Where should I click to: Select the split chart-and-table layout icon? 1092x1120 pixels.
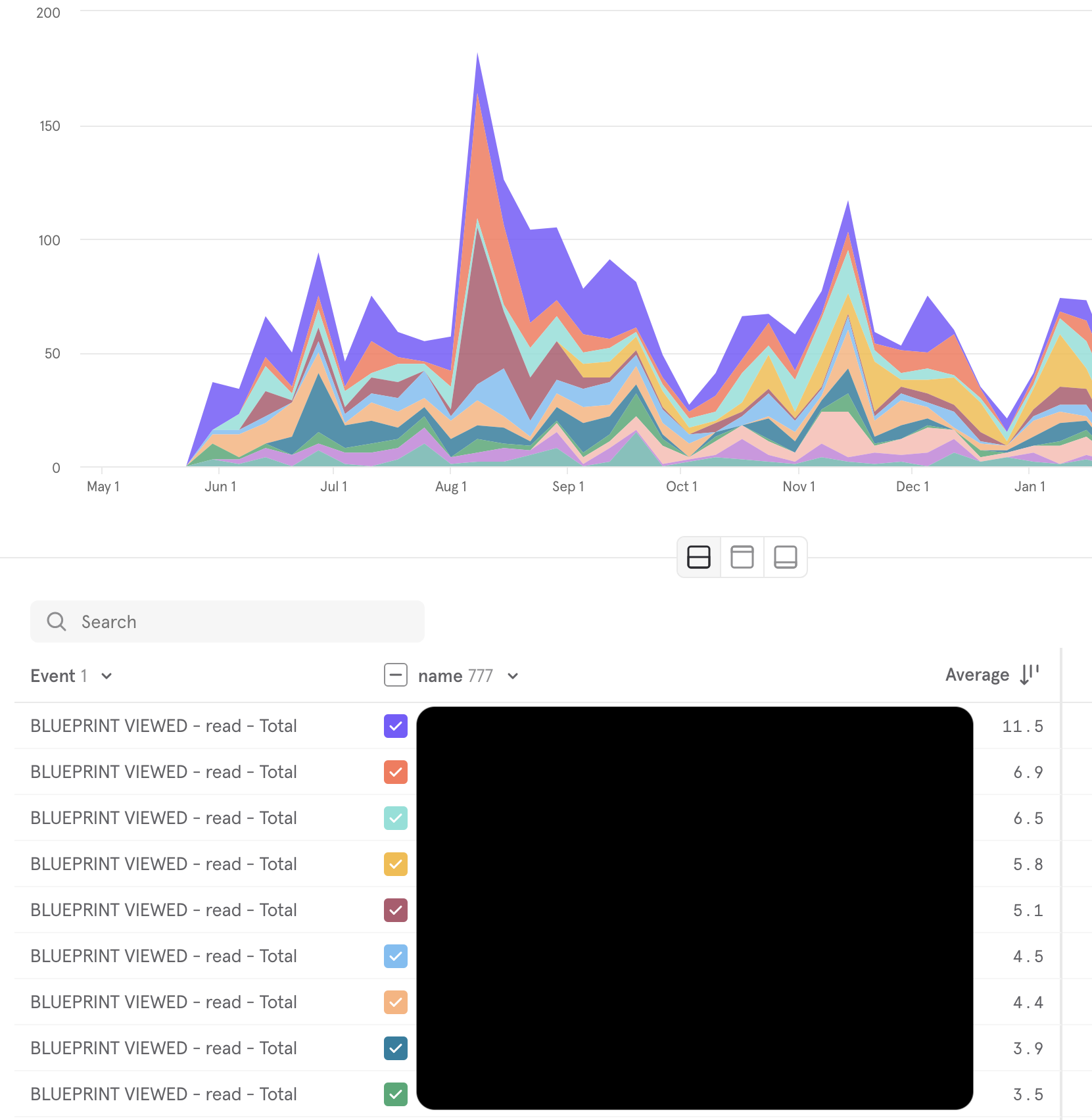point(698,556)
